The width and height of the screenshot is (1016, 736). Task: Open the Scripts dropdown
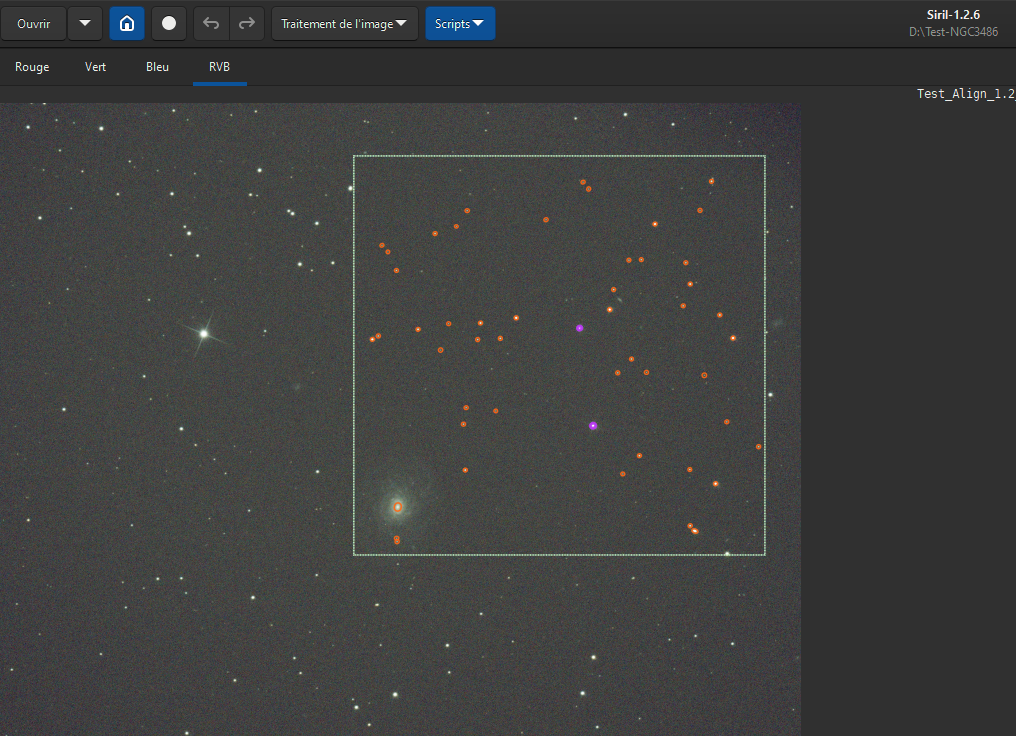(x=460, y=24)
